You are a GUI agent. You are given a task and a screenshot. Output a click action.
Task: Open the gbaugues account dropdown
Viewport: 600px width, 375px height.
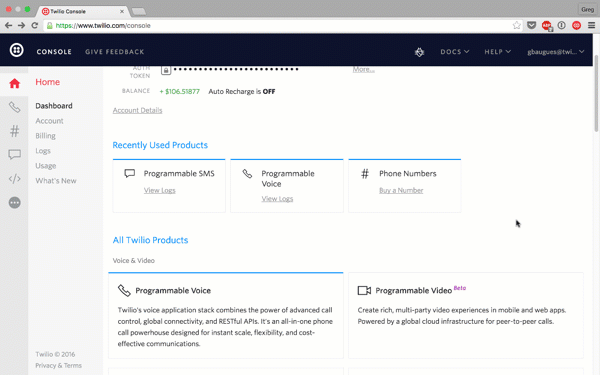tap(556, 52)
